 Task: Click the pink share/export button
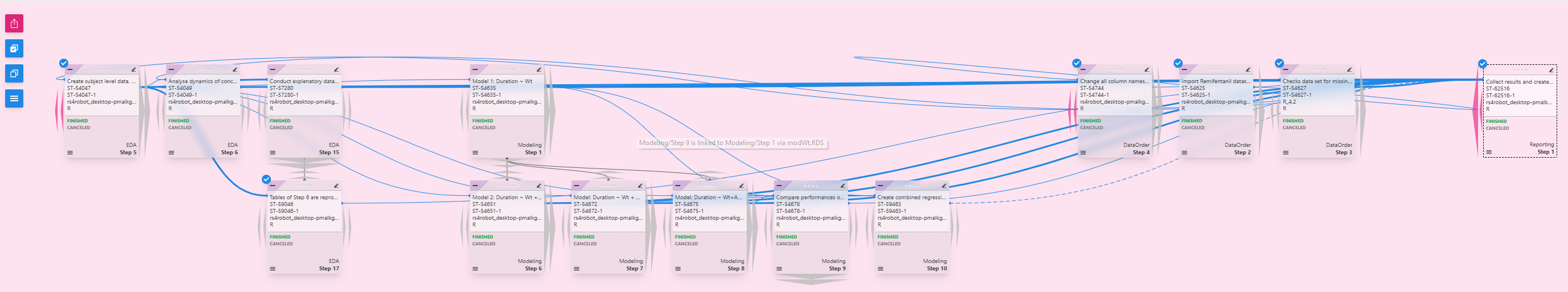14,24
